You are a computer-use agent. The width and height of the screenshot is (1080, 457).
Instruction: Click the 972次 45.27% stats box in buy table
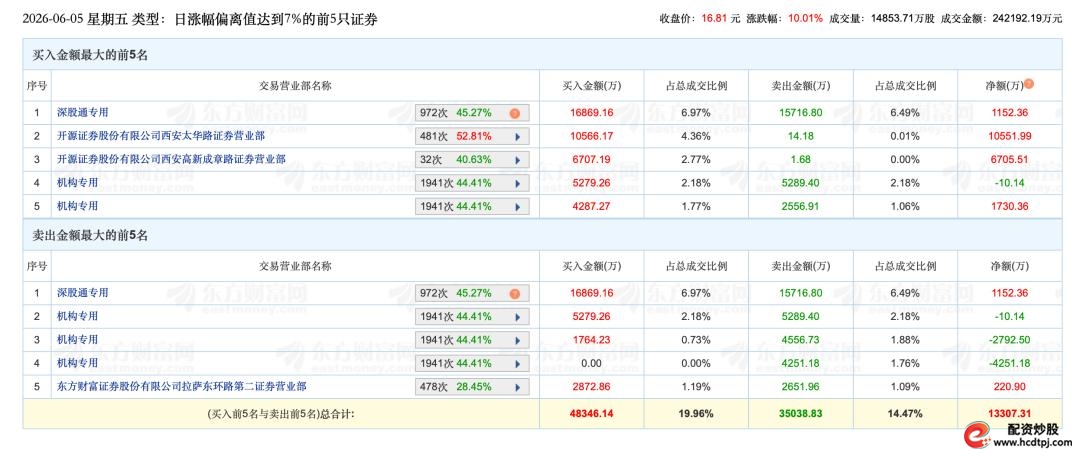pos(472,113)
